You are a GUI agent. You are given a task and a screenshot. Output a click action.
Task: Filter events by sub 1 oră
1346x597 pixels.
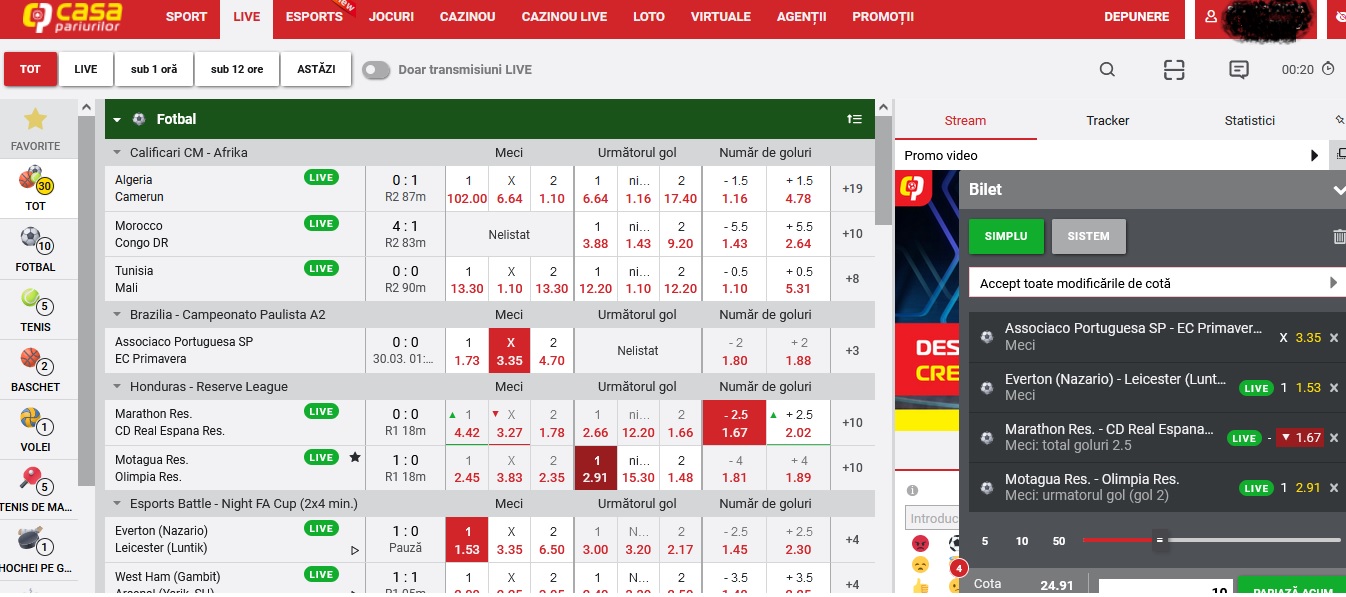(154, 69)
